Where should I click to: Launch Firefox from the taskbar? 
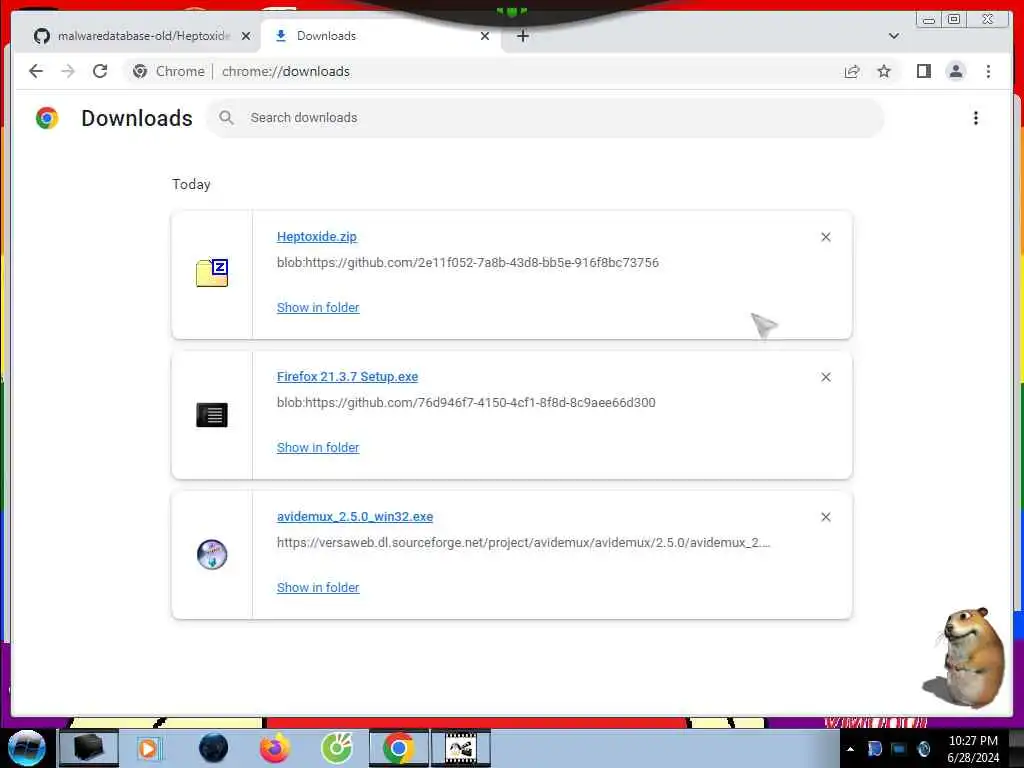[x=275, y=748]
